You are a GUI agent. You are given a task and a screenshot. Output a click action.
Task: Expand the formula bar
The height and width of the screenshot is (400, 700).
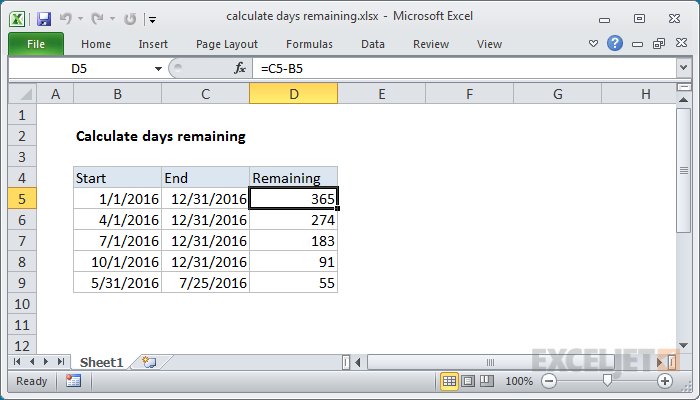pos(684,68)
